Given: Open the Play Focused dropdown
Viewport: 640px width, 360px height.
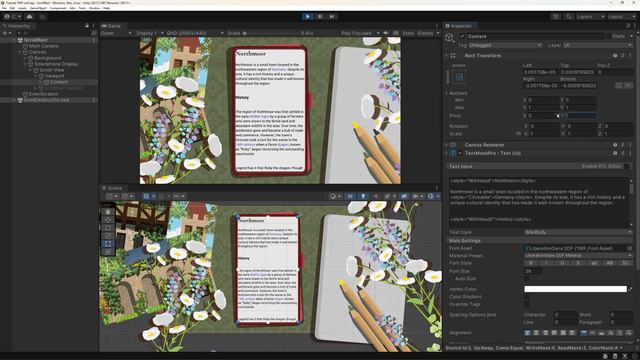Looking at the screenshot, I should point(360,33).
